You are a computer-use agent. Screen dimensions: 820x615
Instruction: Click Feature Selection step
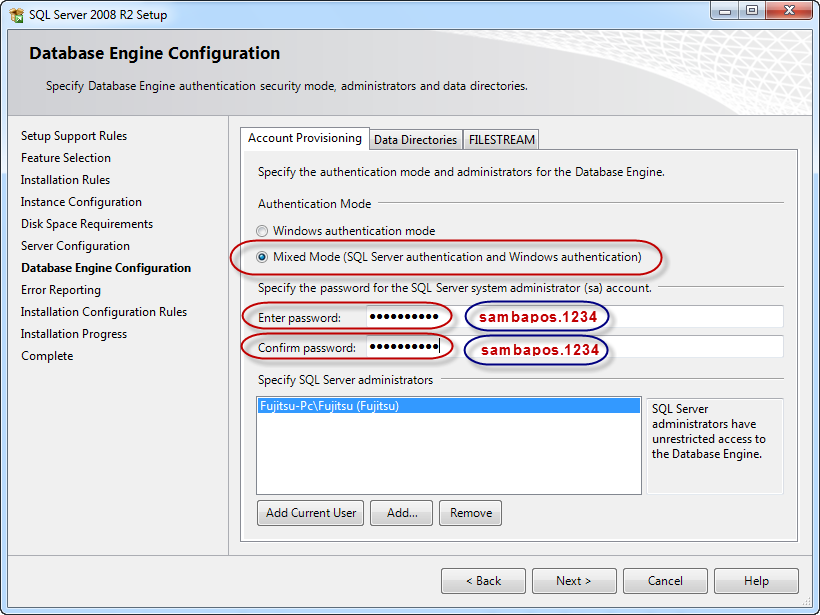tap(66, 158)
